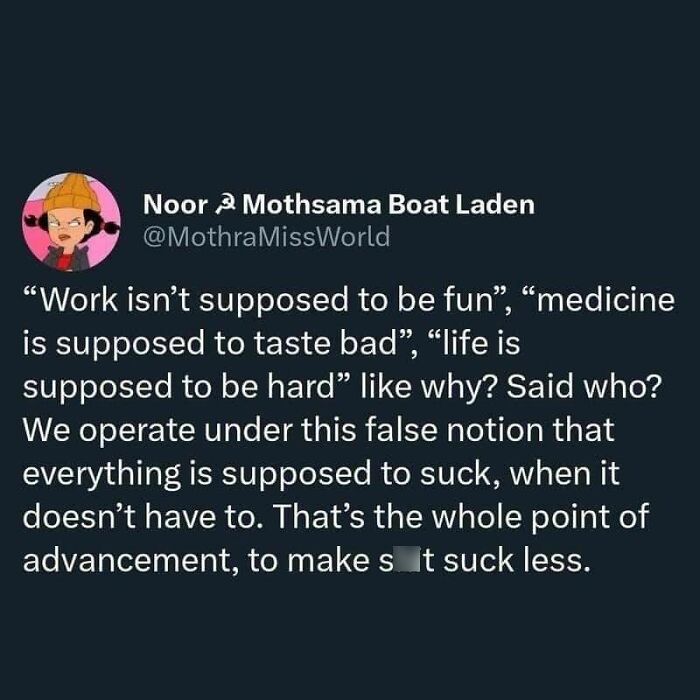Click the question "Said who?"
700x700 pixels.
583,387
